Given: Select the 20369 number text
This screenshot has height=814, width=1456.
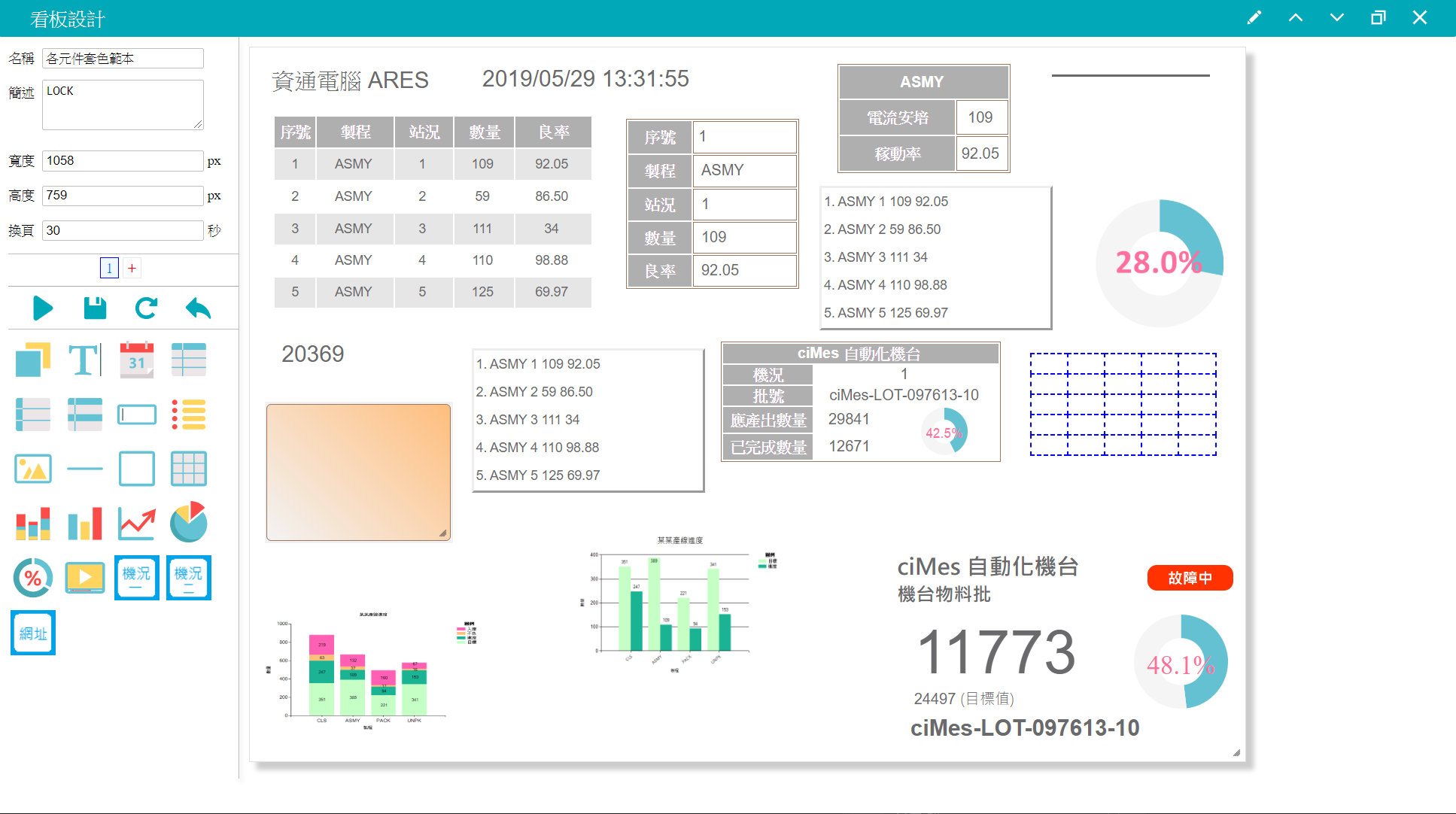Looking at the screenshot, I should point(312,354).
